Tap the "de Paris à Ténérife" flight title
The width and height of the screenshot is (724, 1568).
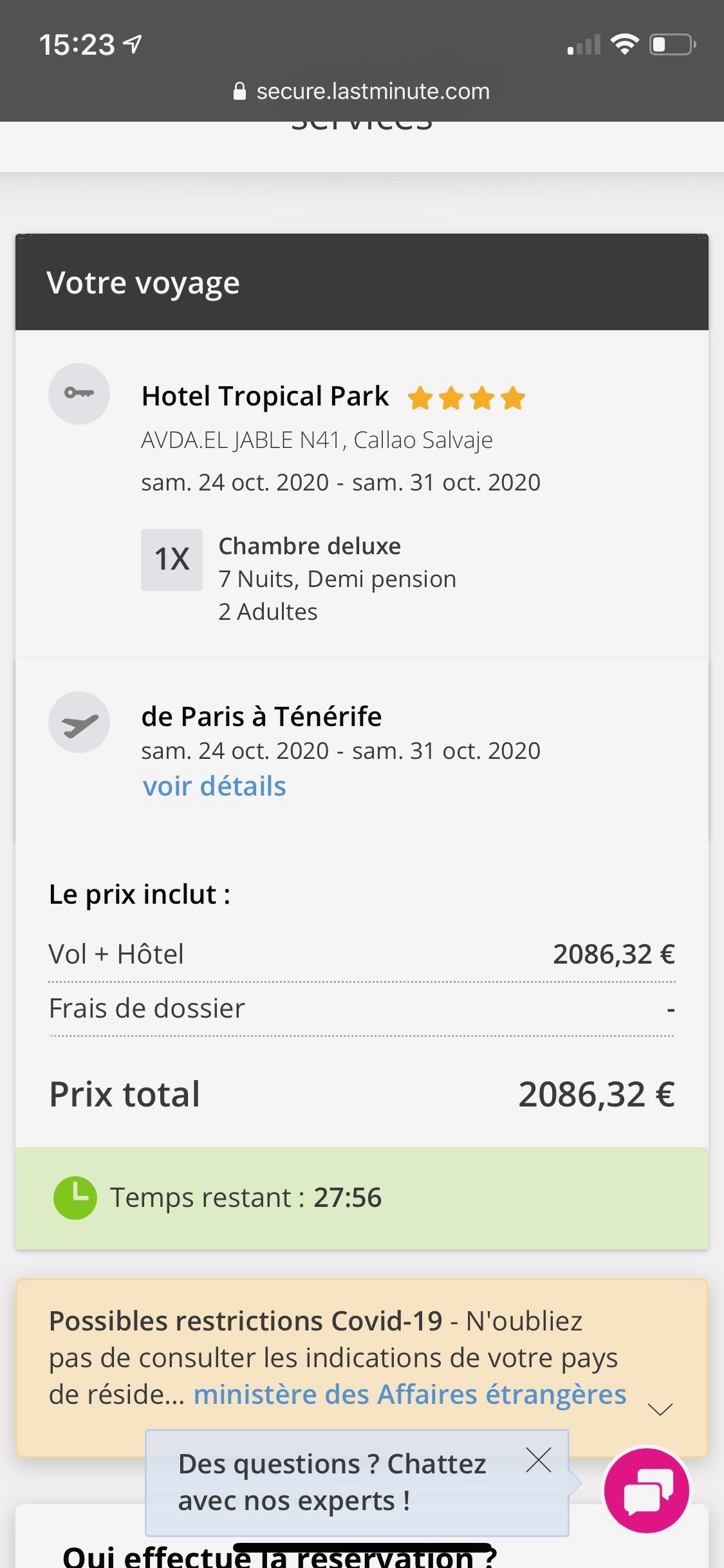261,716
